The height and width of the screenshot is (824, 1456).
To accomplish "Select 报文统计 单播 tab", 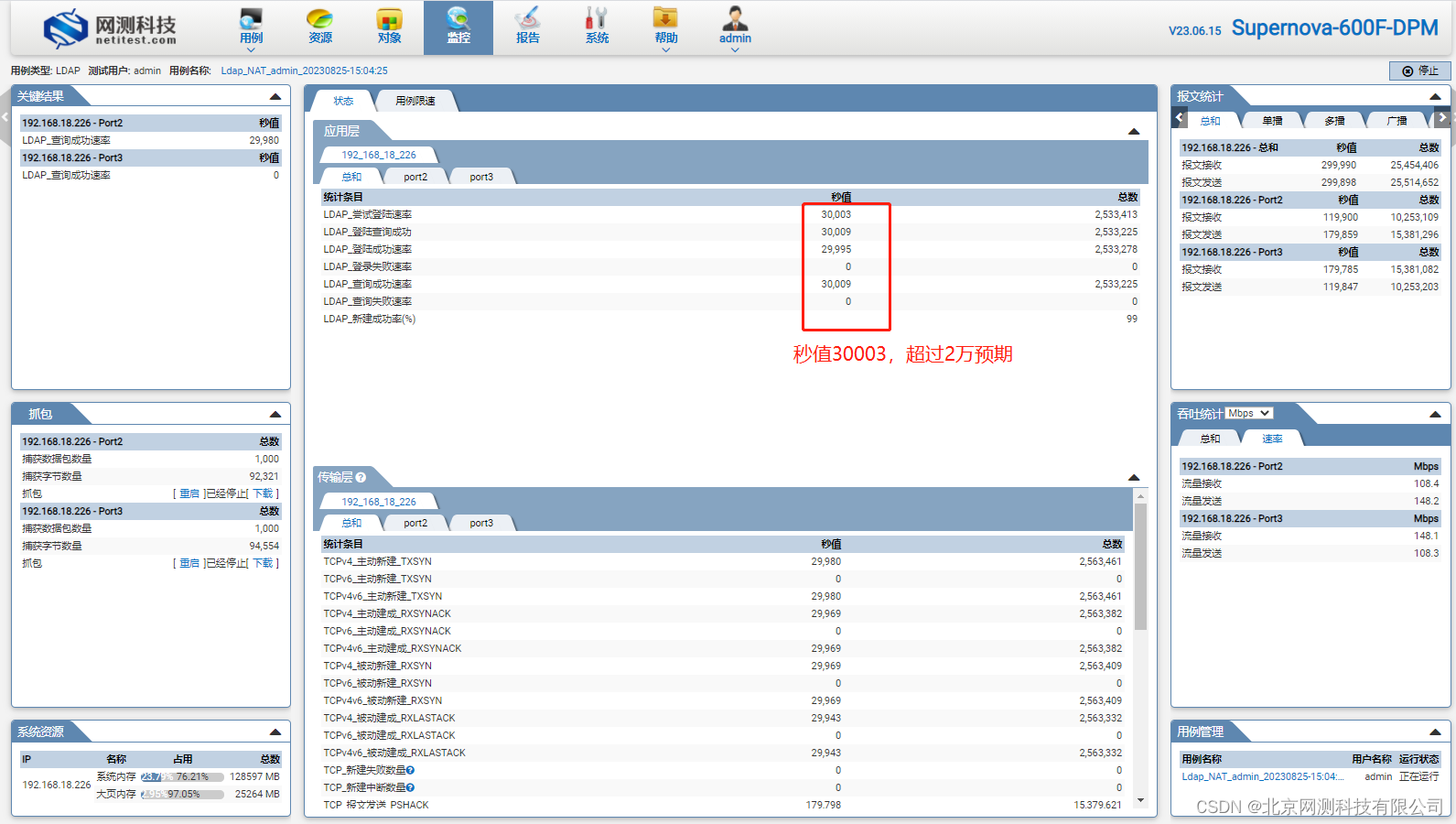I will point(1272,121).
